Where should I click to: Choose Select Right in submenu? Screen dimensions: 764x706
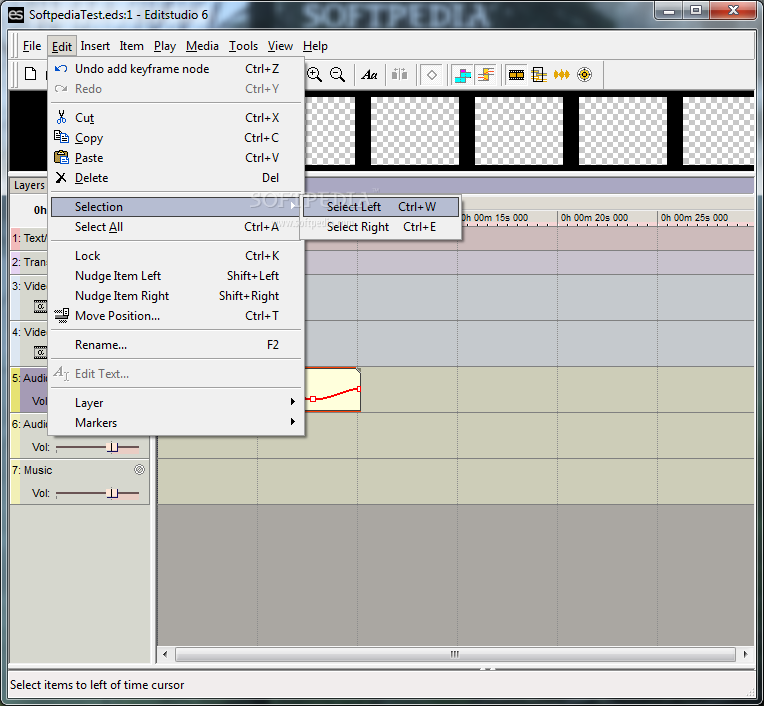pos(381,227)
